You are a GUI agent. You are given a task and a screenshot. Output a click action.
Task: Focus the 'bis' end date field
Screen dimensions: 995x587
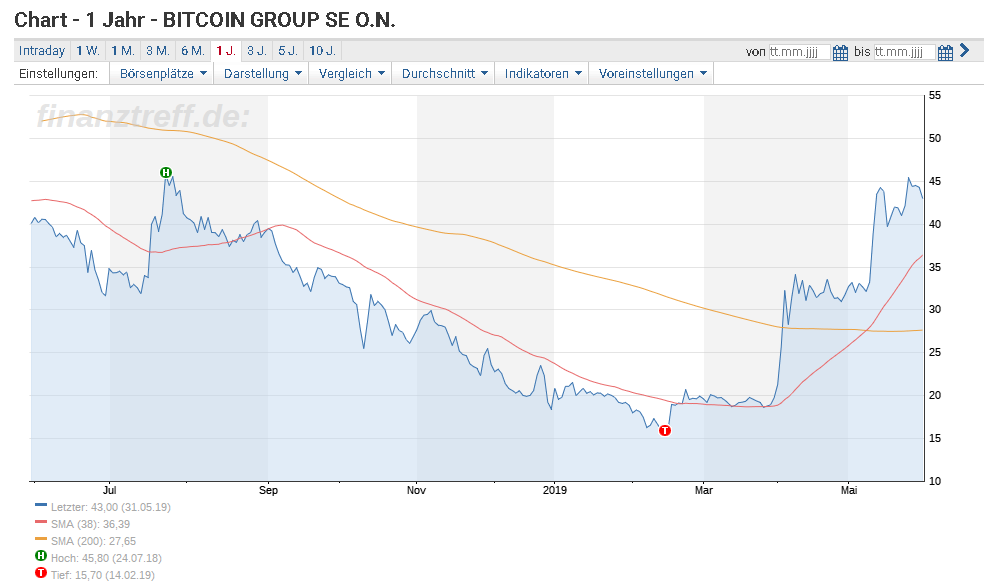click(x=904, y=52)
